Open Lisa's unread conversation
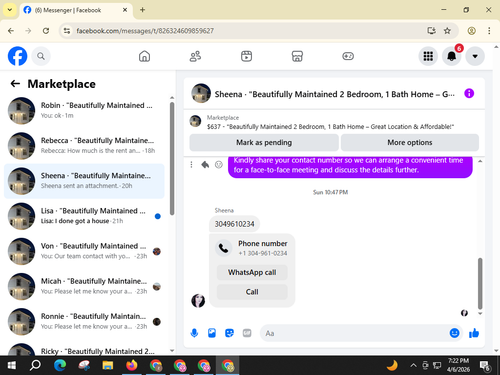 tap(84, 216)
